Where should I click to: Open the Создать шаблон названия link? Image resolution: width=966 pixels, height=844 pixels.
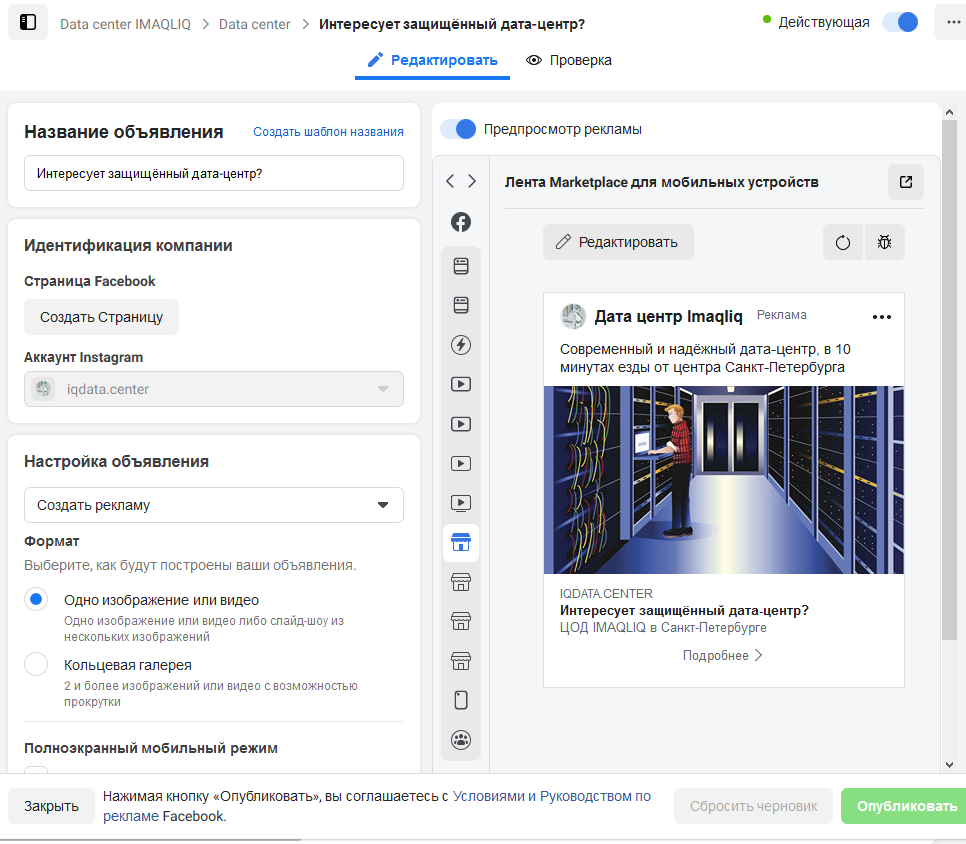pyautogui.click(x=328, y=132)
